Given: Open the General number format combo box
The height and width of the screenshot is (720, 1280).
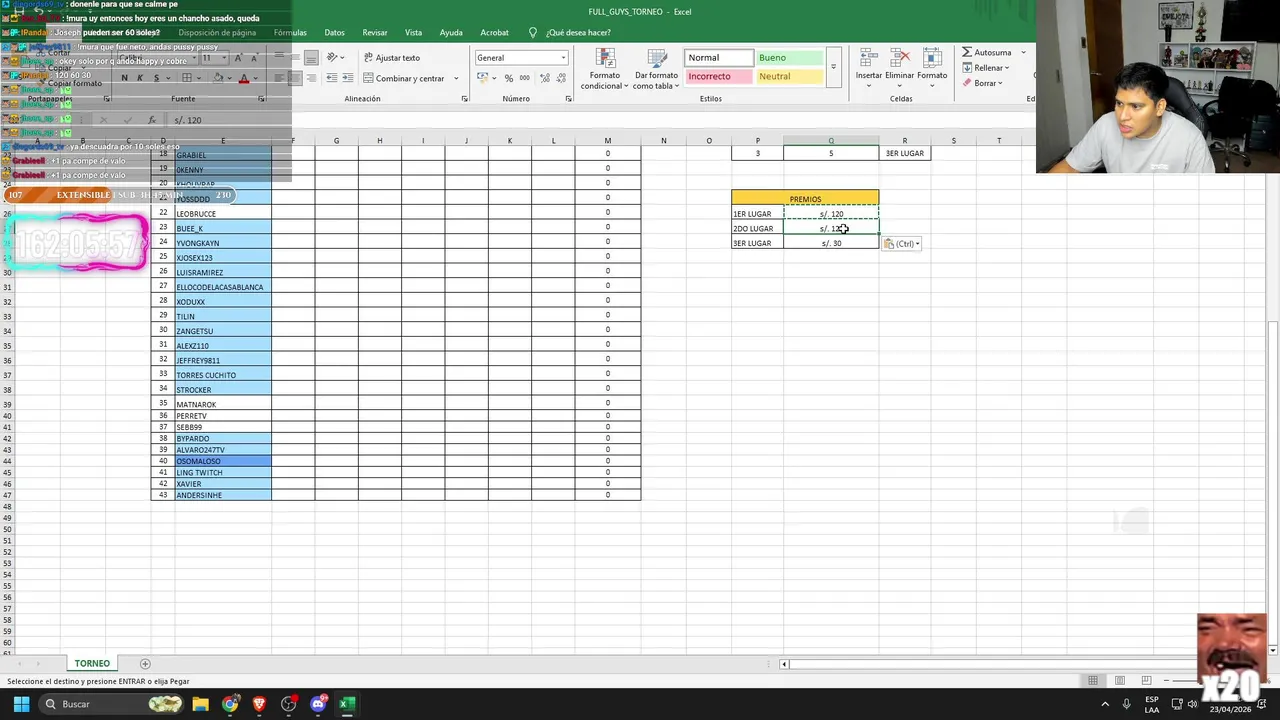Looking at the screenshot, I should [521, 58].
